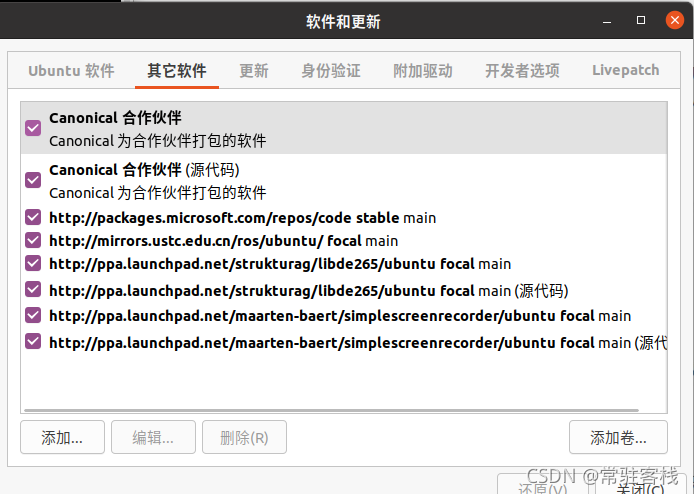The width and height of the screenshot is (694, 494).
Task: Select the 'Canonical 合作伙伴 (源代码)' row text
Action: pos(144,170)
